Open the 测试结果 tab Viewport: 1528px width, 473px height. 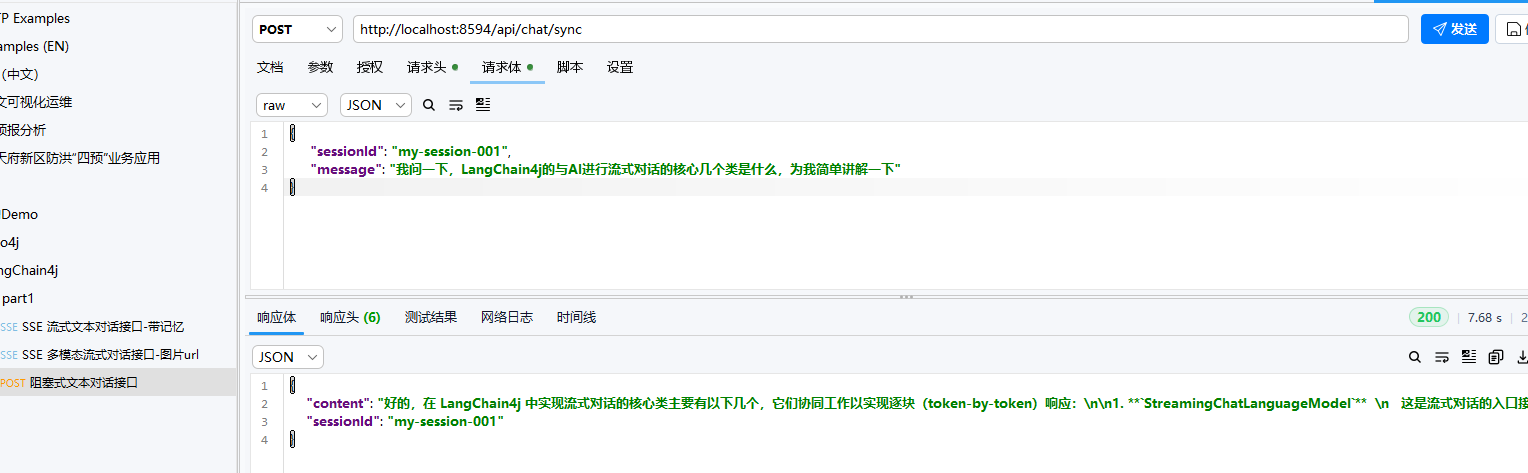coord(431,317)
